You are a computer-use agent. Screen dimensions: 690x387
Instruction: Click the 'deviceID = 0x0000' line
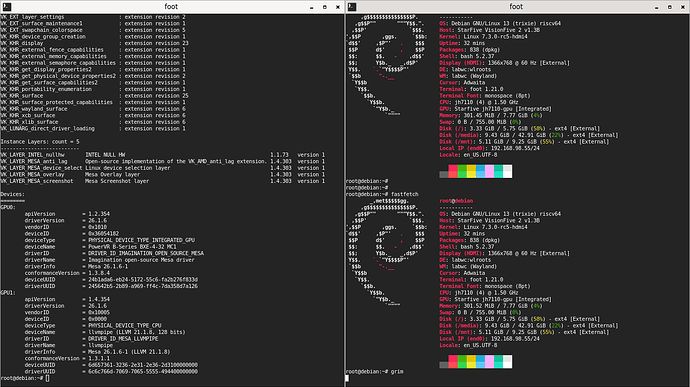(66, 319)
